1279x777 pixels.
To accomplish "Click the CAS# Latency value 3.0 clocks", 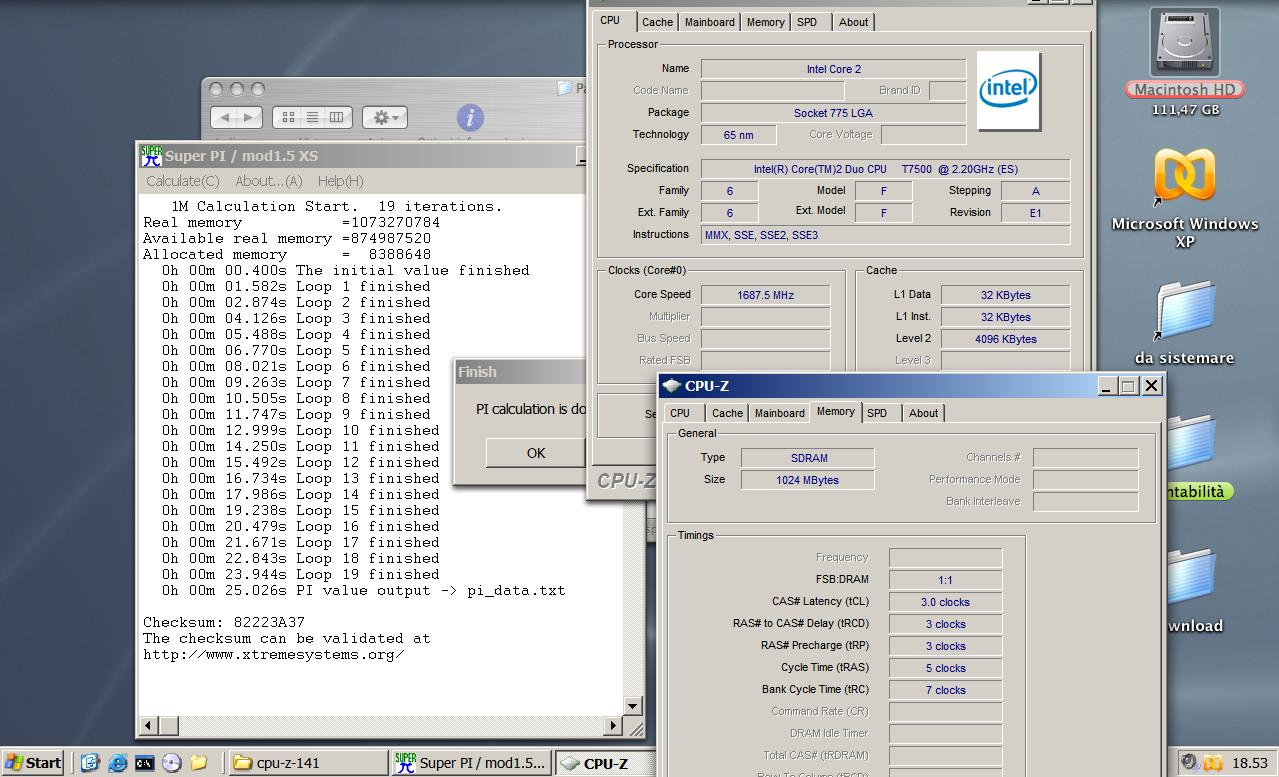I will (945, 602).
